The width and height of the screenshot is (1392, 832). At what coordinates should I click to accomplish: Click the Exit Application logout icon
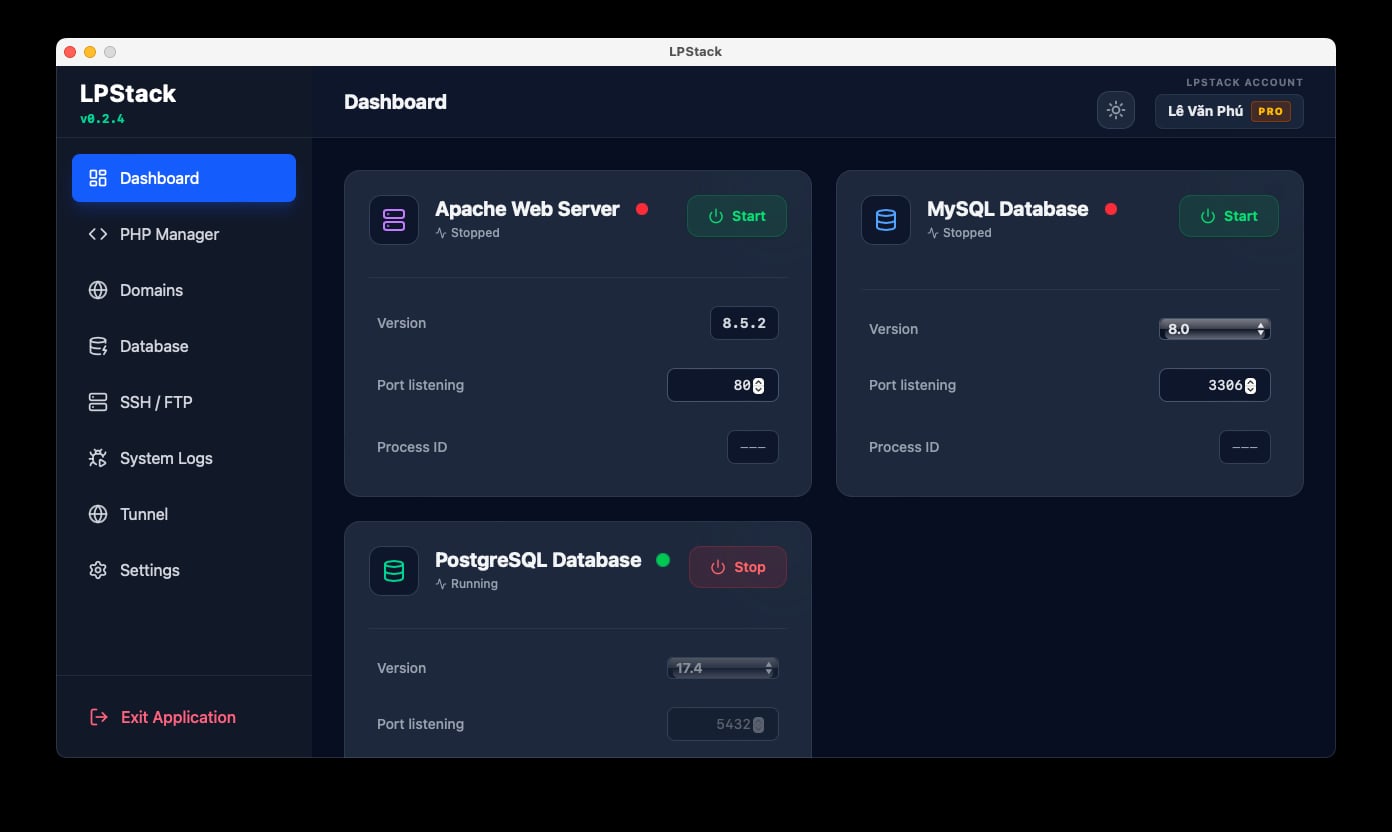click(99, 717)
